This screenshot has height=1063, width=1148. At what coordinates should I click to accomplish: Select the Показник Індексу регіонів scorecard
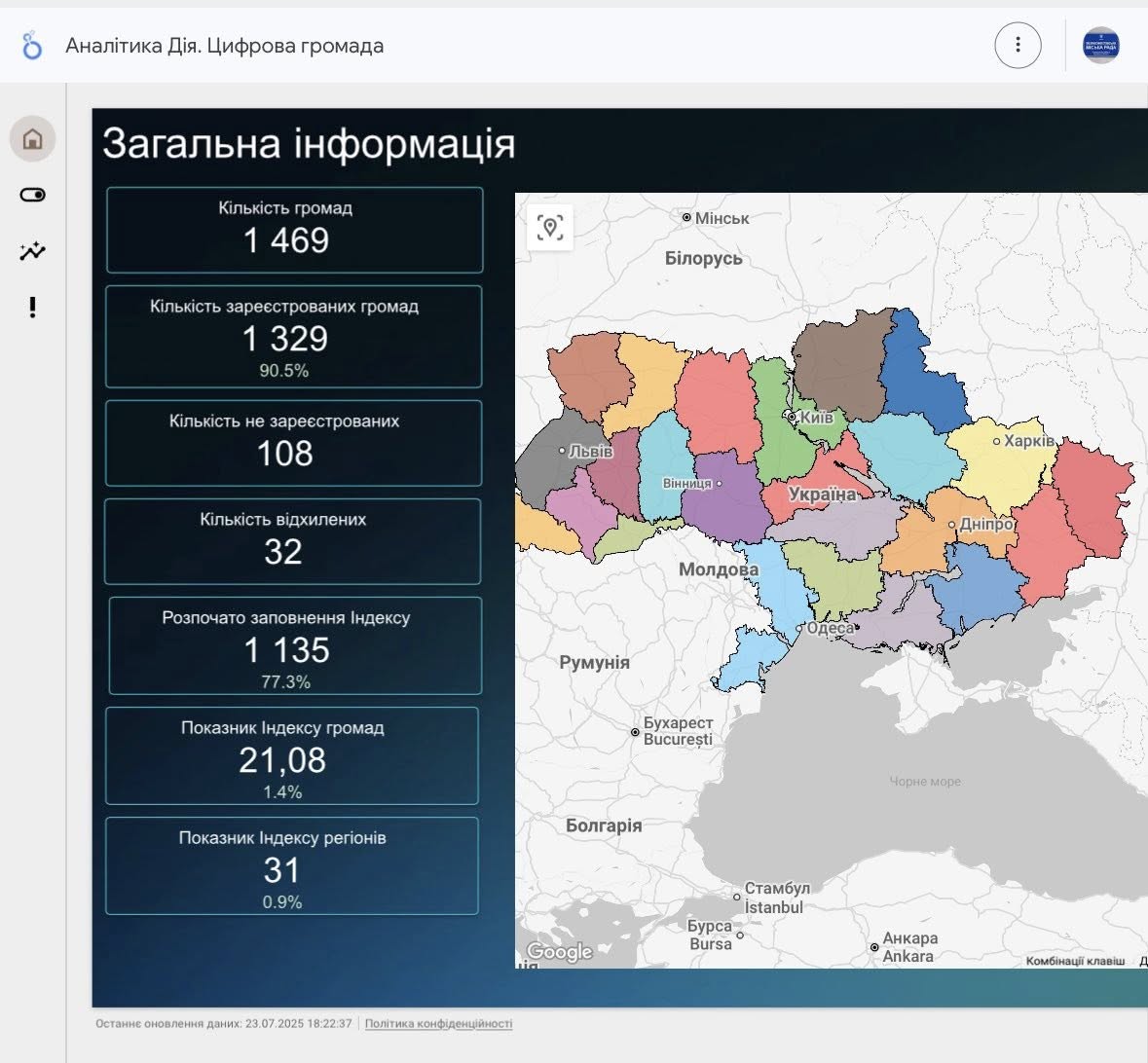pos(292,865)
